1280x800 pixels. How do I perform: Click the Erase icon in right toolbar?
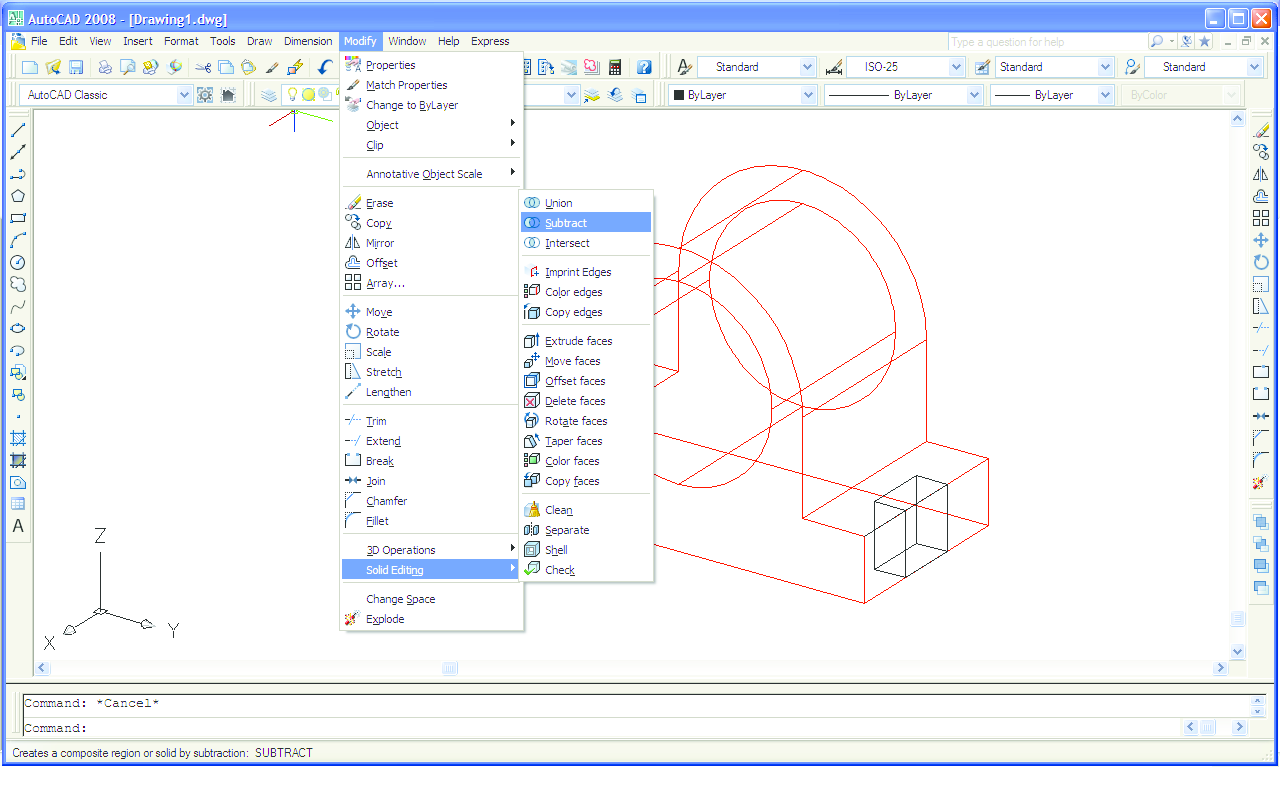coord(1261,130)
